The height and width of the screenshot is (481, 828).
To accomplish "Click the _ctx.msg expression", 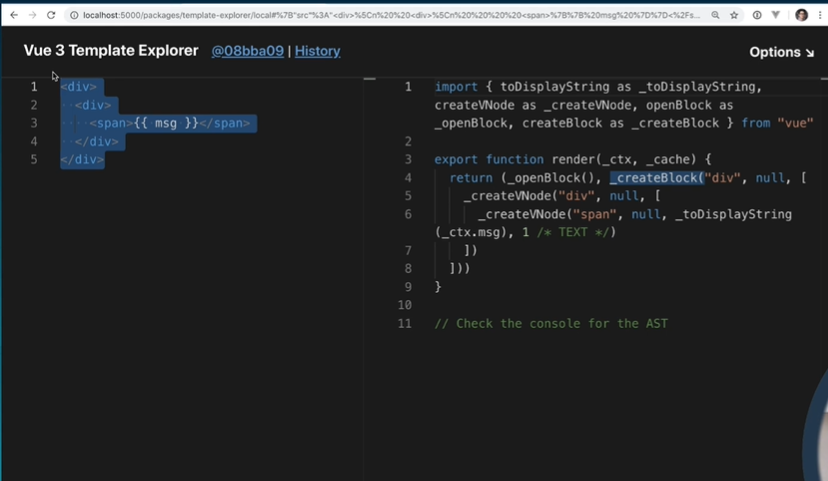I will [x=471, y=232].
